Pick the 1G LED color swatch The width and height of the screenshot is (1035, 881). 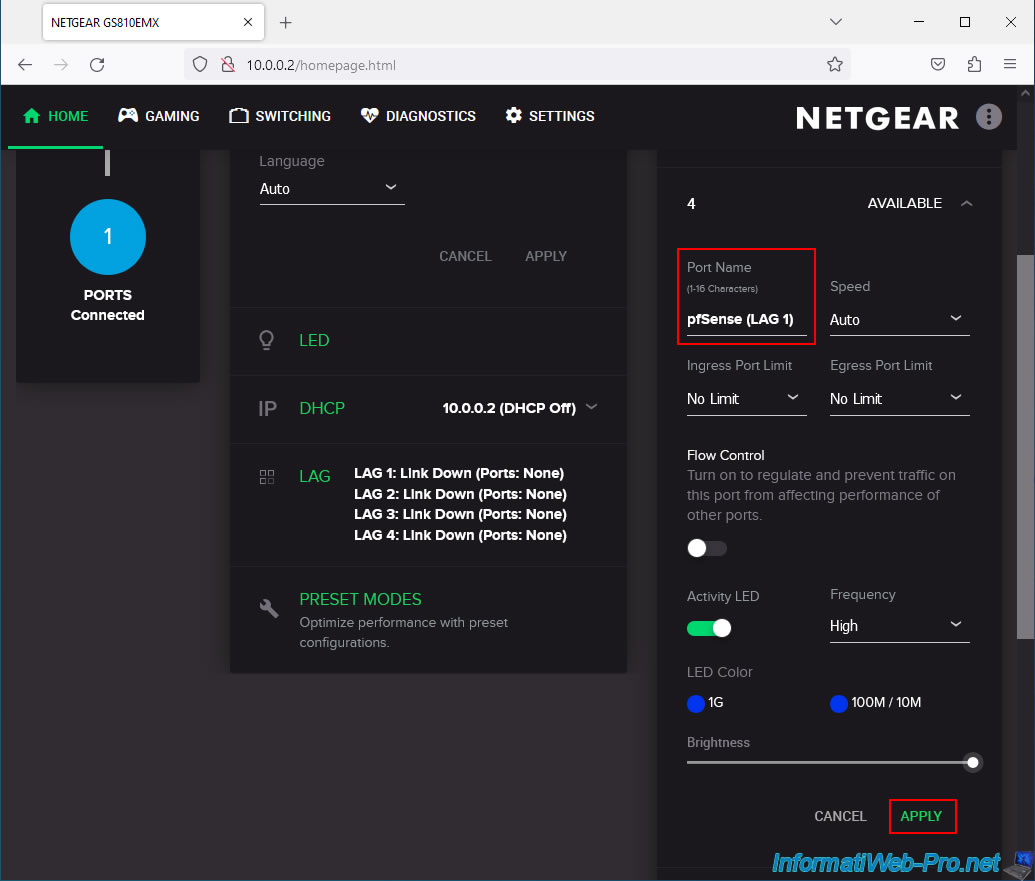(696, 703)
